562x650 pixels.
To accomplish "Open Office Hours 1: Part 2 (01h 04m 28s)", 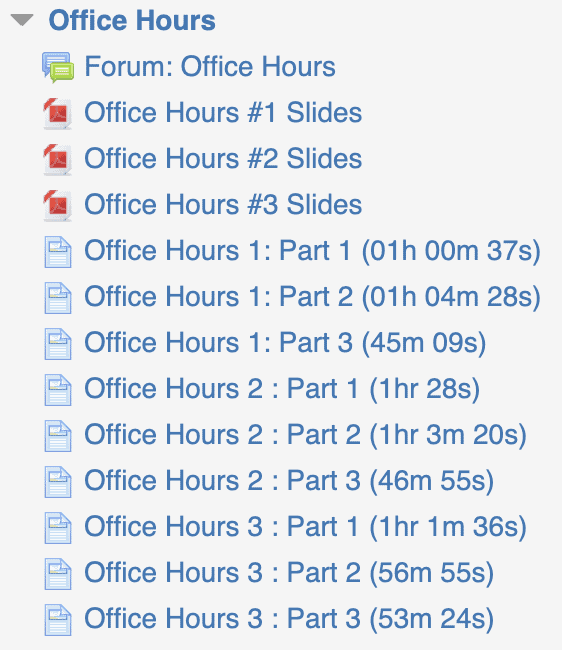I will (312, 297).
